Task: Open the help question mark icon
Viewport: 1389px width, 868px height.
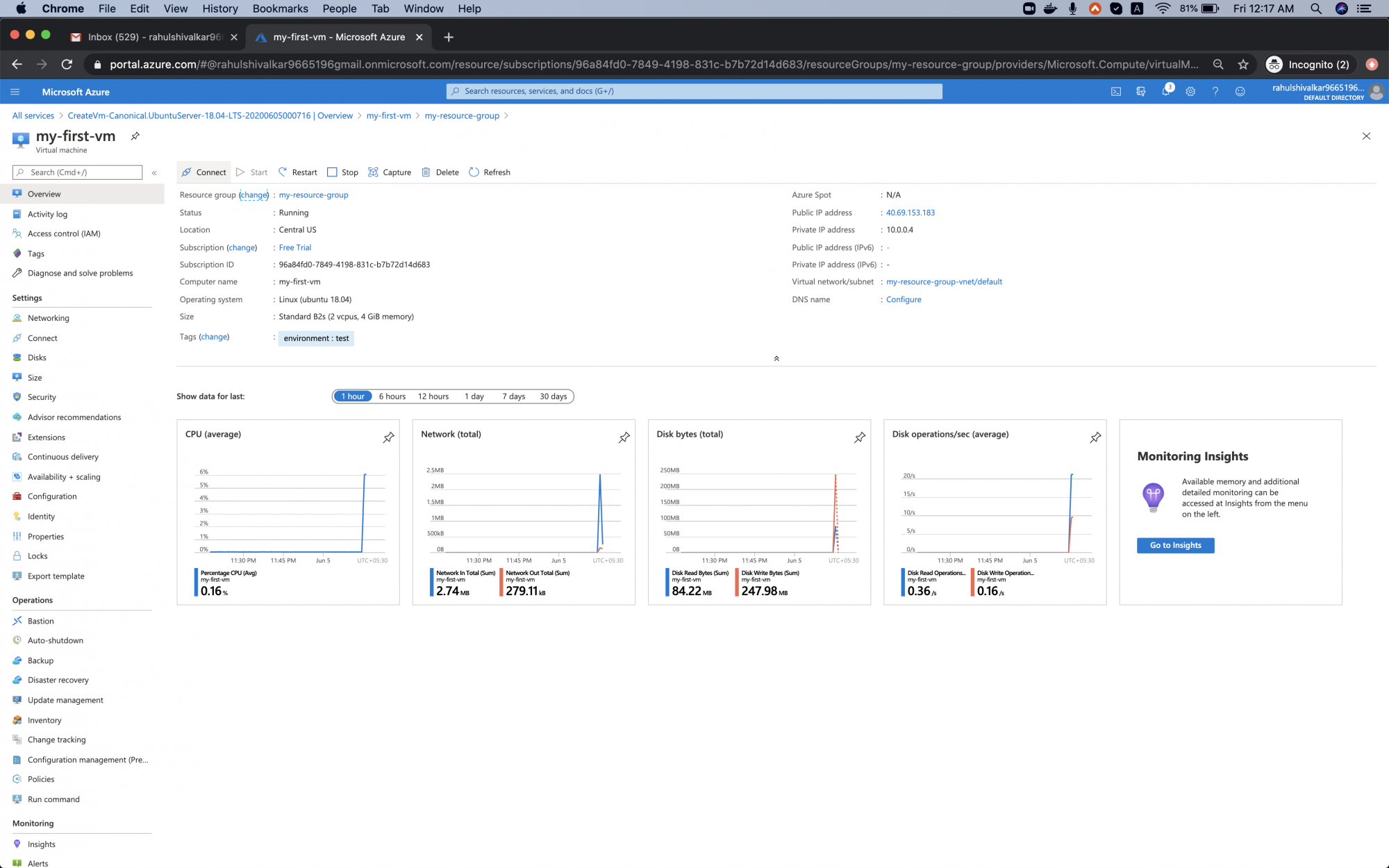Action: (1215, 91)
